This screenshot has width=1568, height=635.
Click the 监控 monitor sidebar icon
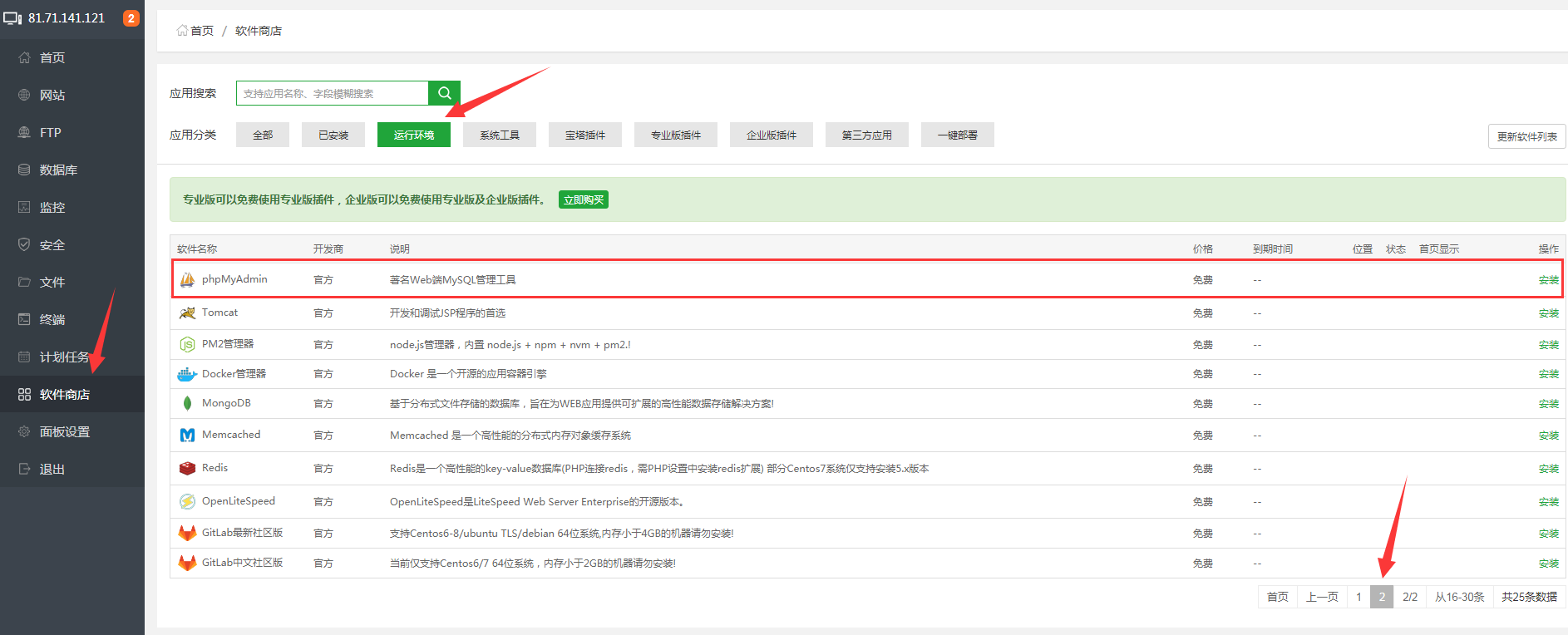point(24,207)
